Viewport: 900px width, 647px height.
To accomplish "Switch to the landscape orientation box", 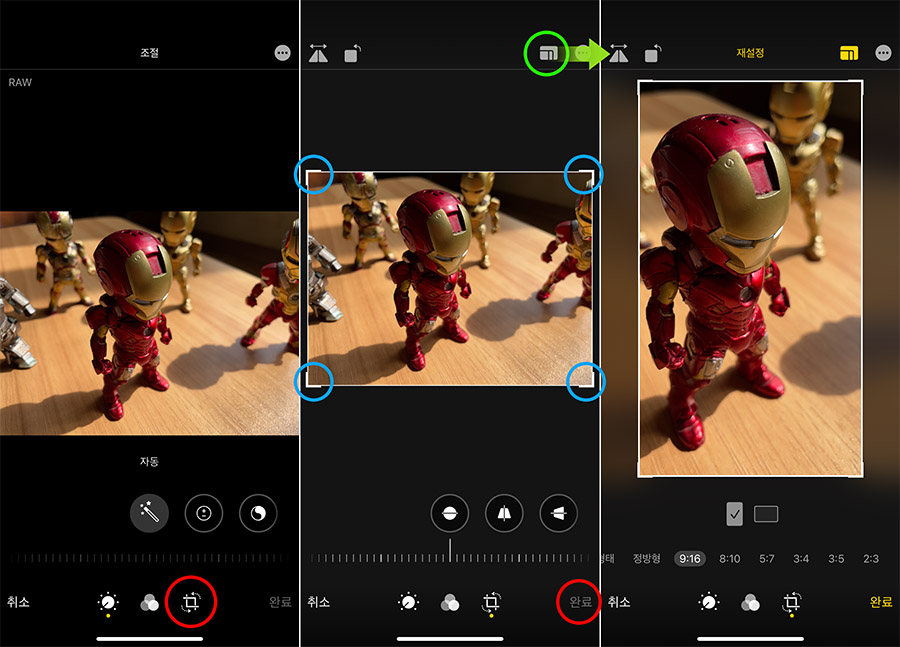I will [x=766, y=514].
